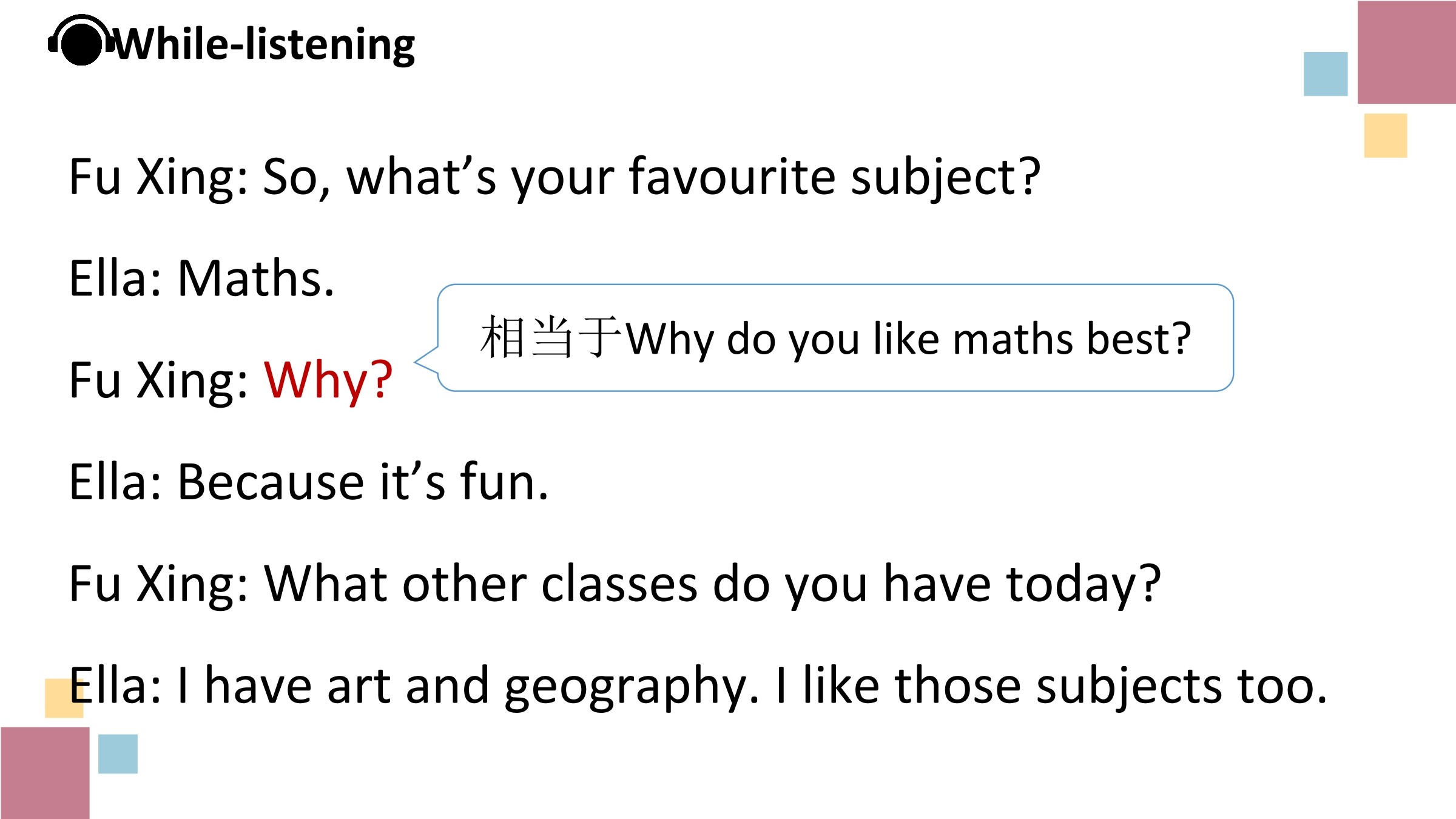Click the yellow square below the pink block
The height and width of the screenshot is (819, 1456).
[1386, 135]
